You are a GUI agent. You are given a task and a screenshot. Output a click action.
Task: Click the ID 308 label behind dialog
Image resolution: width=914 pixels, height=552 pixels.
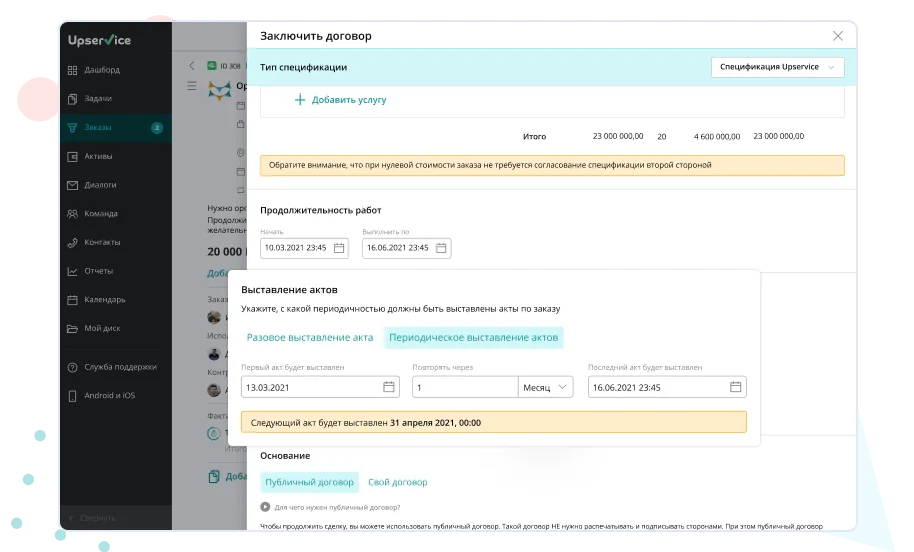(230, 66)
